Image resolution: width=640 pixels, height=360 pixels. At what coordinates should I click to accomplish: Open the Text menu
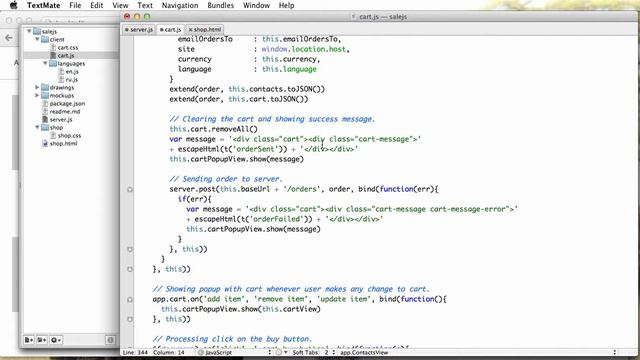pos(145,5)
